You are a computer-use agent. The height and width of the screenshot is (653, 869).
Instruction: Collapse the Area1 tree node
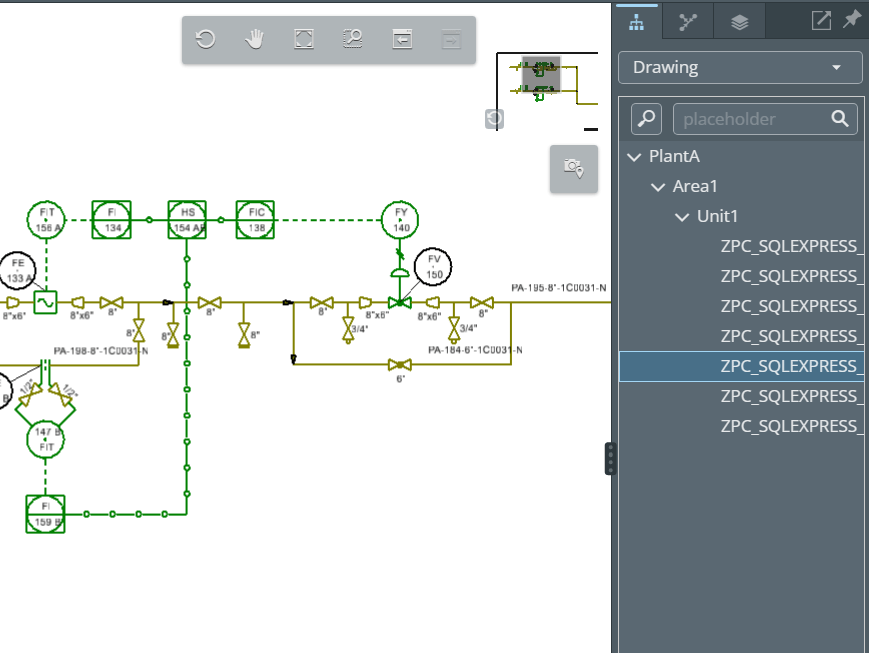pos(657,187)
